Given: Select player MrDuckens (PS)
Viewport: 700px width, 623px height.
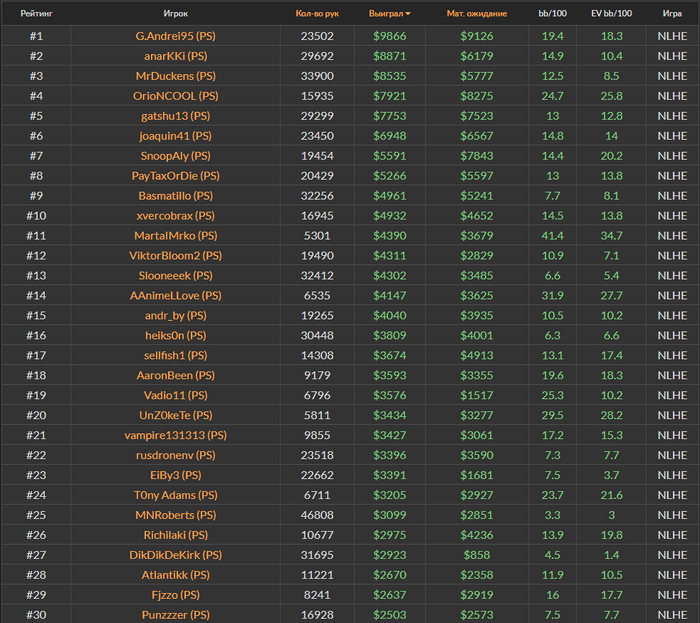Looking at the screenshot, I should pos(175,76).
